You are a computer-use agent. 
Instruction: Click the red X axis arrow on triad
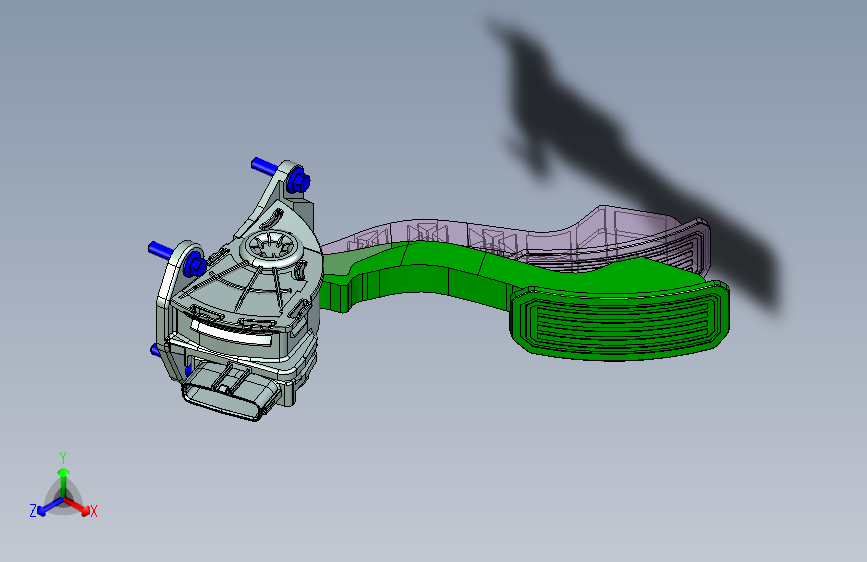(x=77, y=506)
